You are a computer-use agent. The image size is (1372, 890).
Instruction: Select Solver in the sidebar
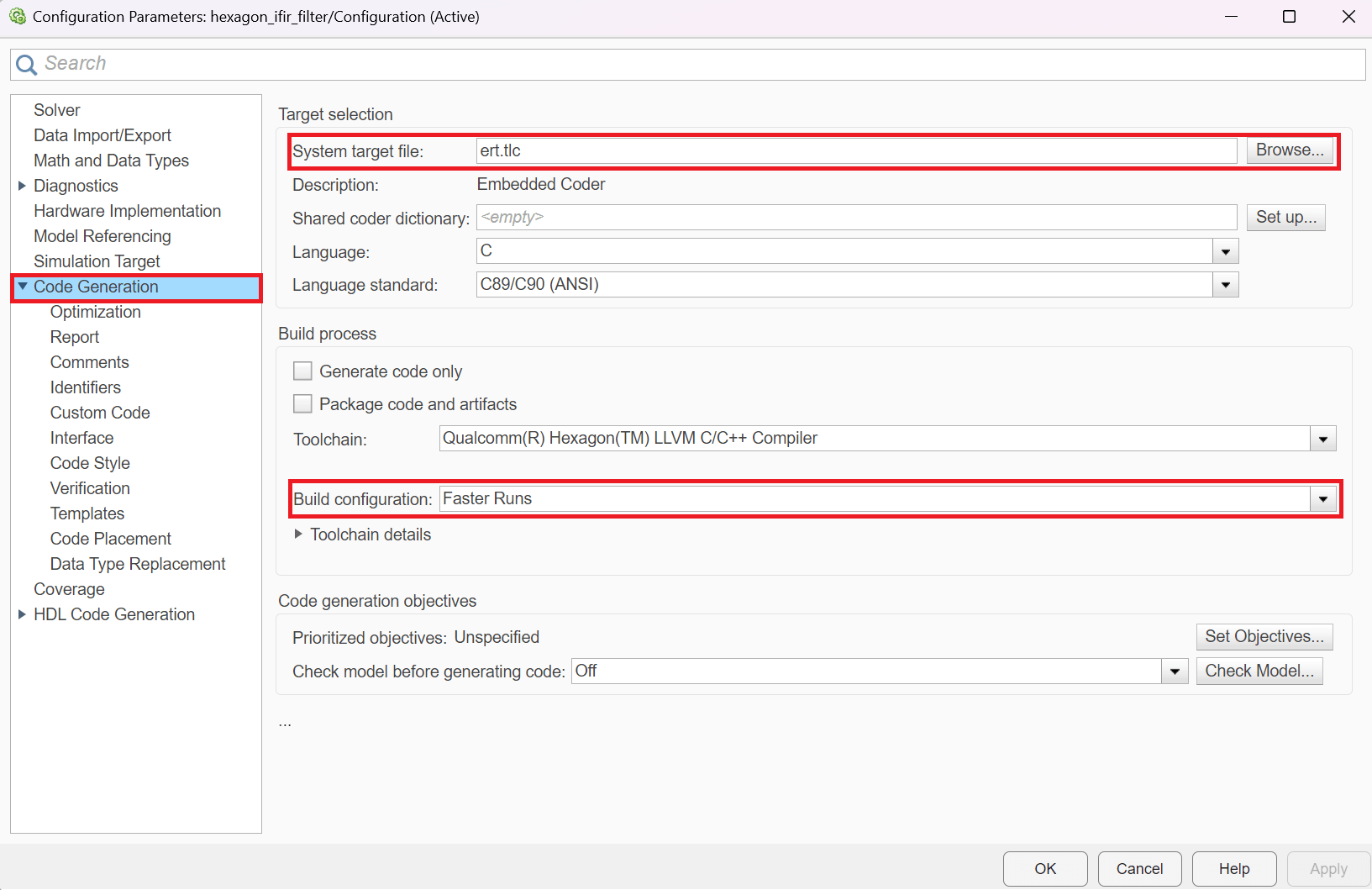point(57,109)
